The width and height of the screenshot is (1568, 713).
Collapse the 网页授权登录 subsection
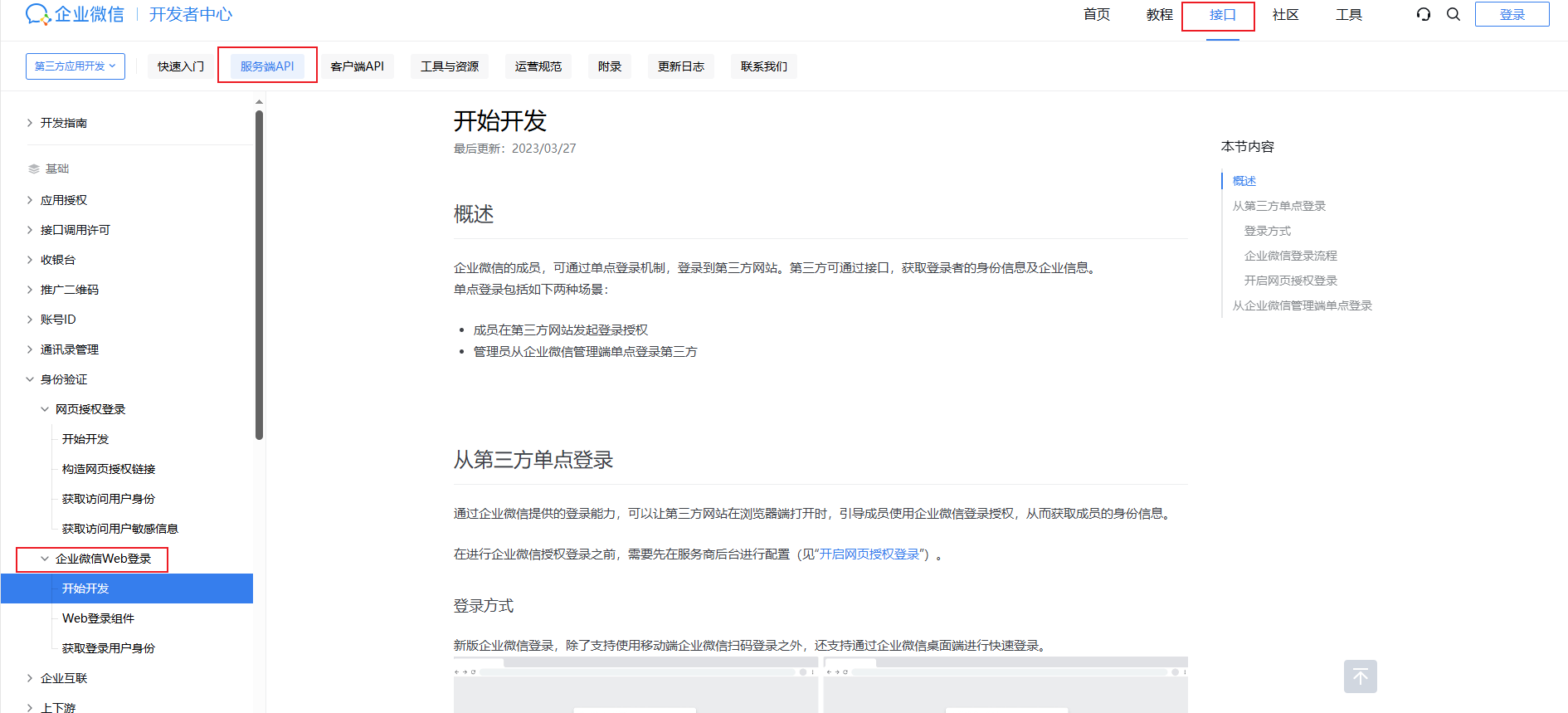[x=45, y=409]
